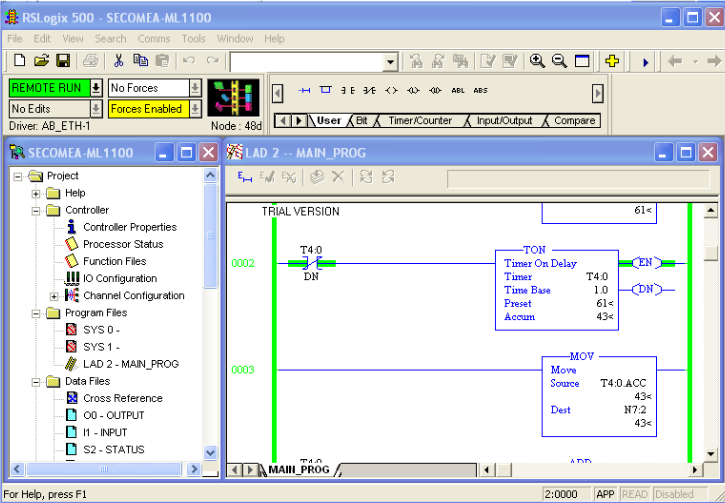This screenshot has width=725, height=503.
Task: Create a new file with New icon
Action: click(x=19, y=61)
